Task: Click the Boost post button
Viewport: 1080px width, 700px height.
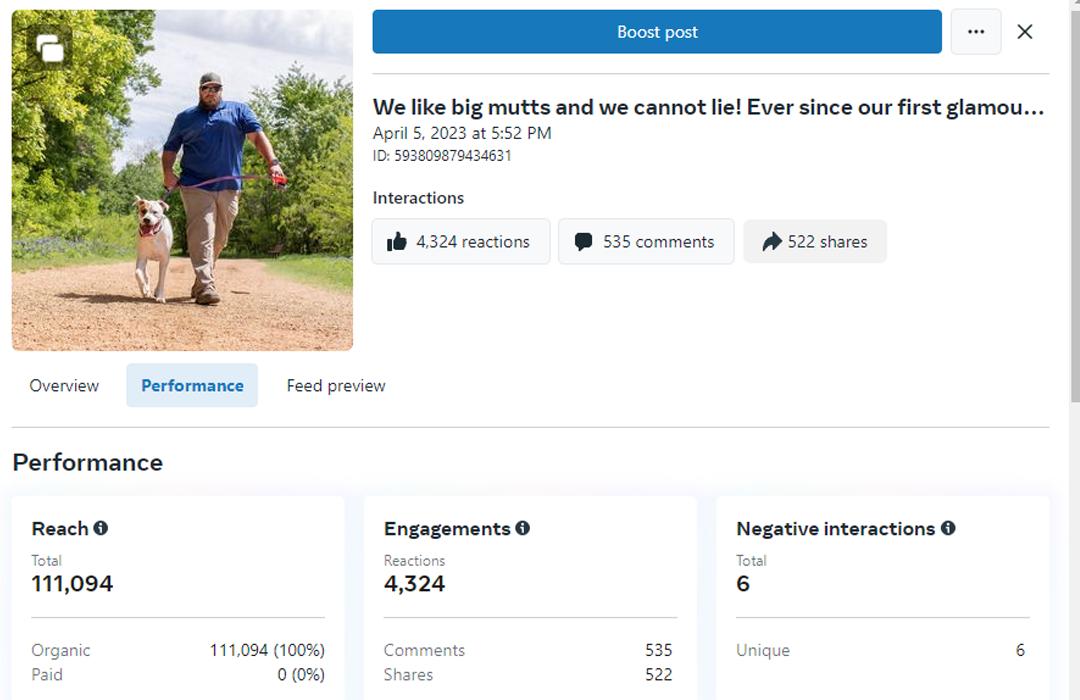Action: 656,32
